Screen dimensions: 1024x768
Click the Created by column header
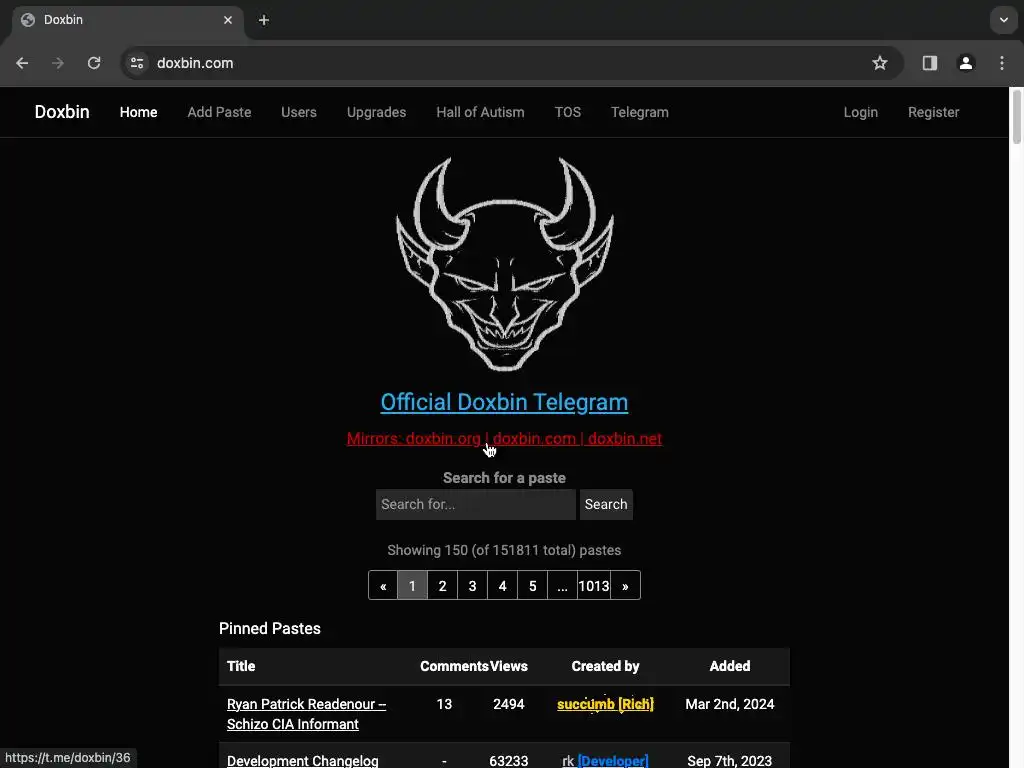tap(605, 666)
